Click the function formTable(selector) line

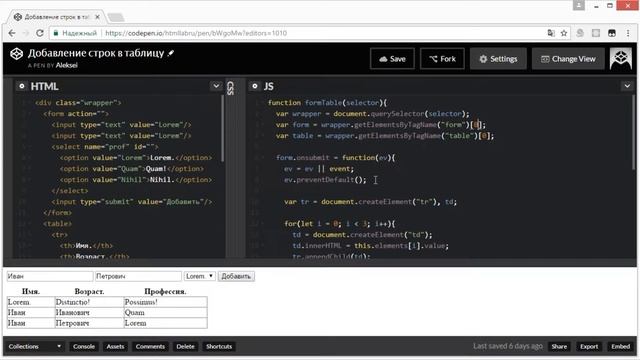tap(327, 103)
